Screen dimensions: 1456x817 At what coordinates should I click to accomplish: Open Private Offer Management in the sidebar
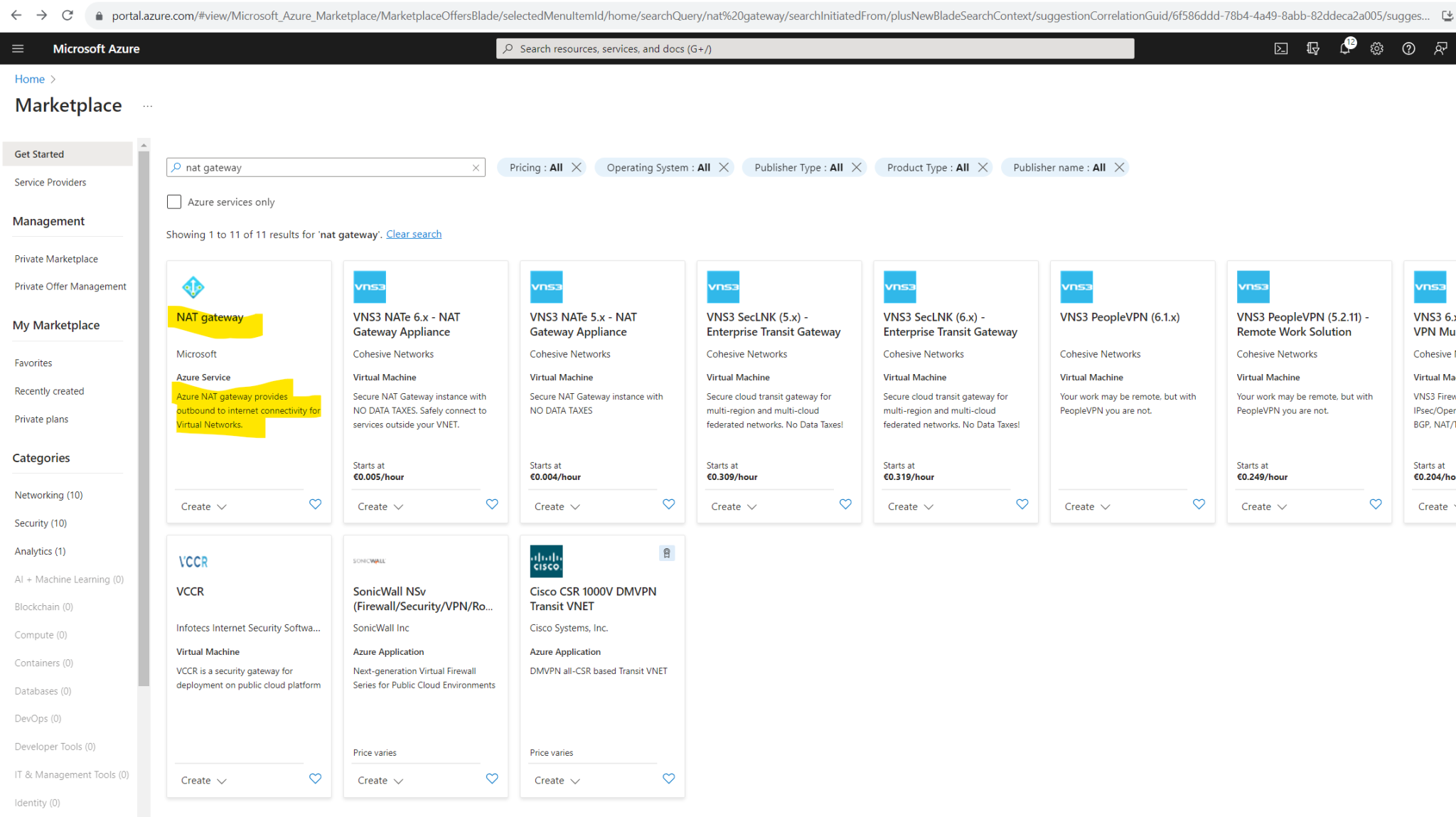pyautogui.click(x=70, y=287)
